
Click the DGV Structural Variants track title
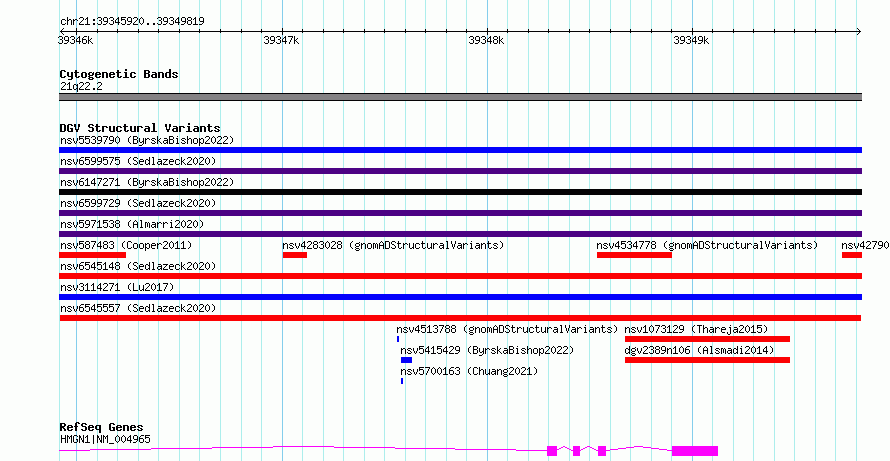point(140,128)
